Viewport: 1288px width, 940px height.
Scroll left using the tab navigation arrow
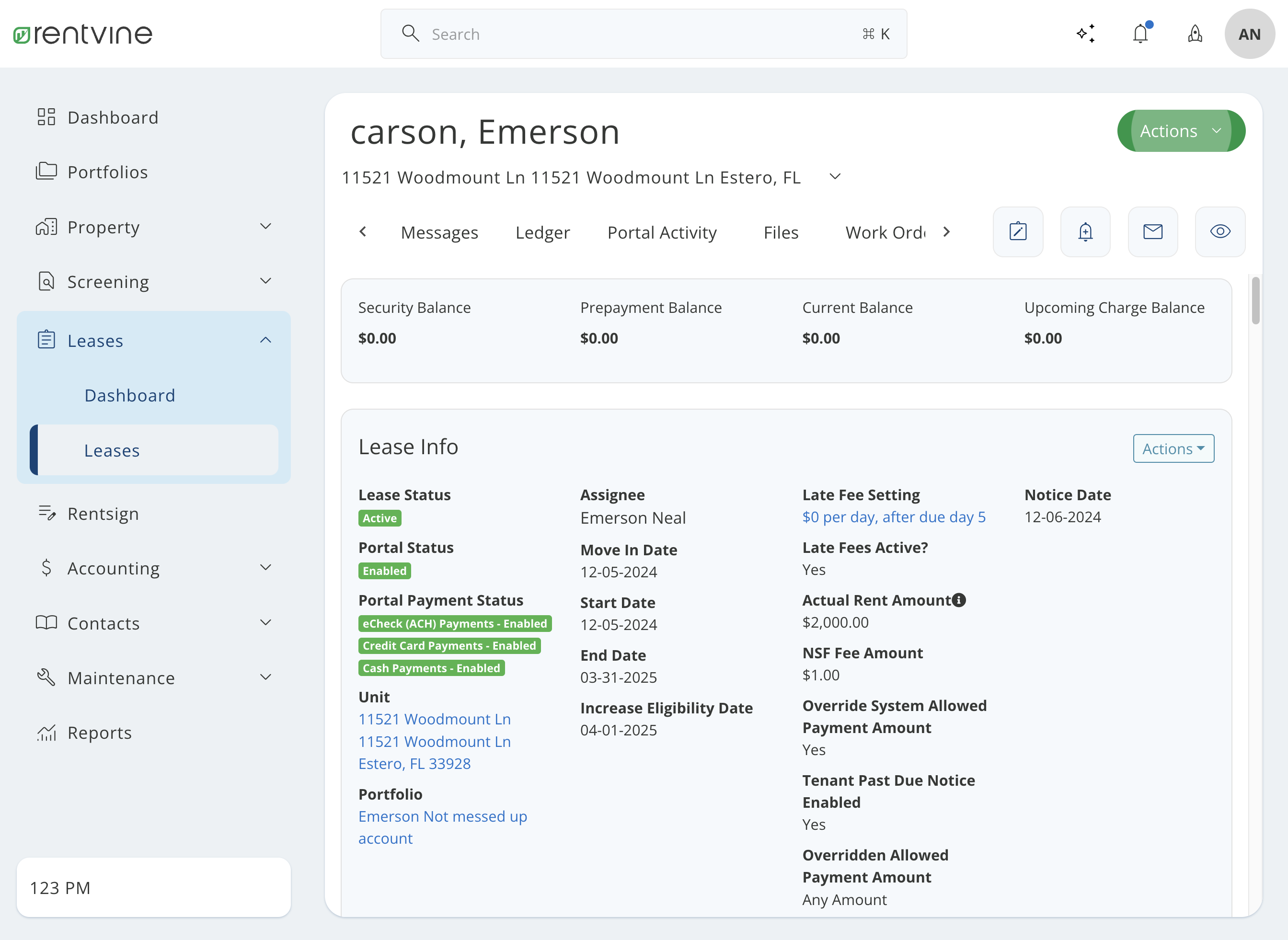(363, 232)
